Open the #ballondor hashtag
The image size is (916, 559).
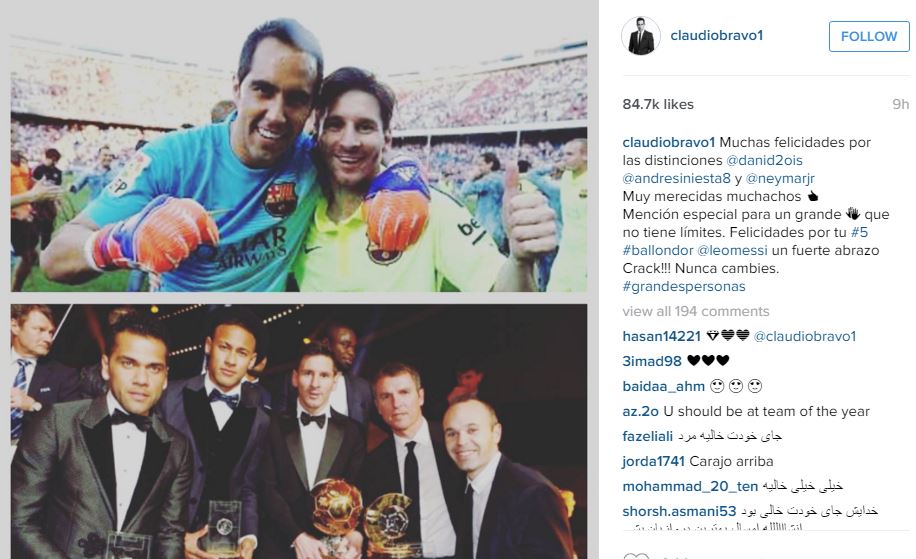pos(658,251)
